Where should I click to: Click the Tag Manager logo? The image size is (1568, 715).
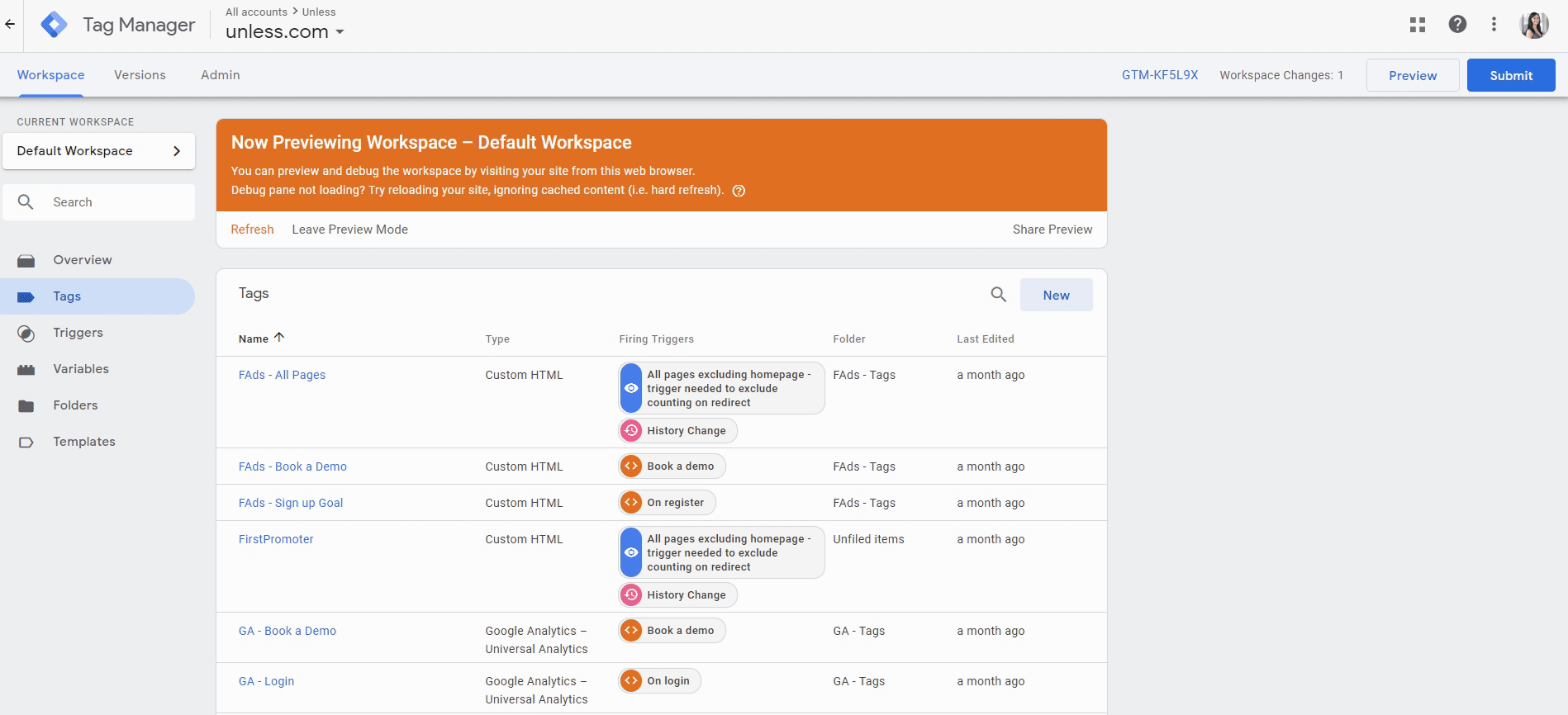coord(55,25)
